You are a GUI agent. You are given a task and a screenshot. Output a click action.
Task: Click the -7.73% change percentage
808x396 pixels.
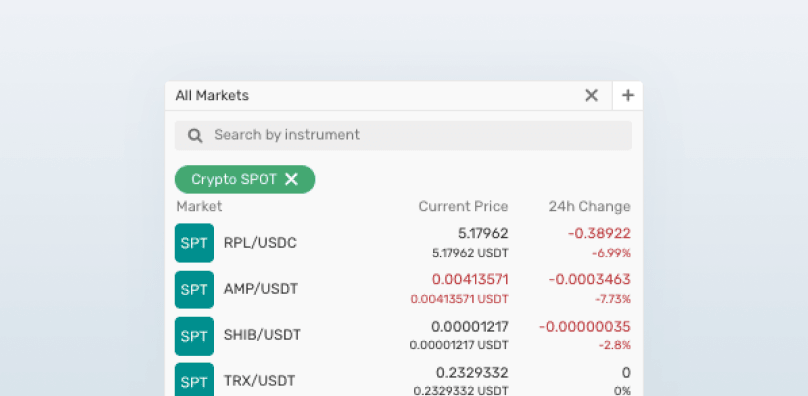click(x=613, y=299)
